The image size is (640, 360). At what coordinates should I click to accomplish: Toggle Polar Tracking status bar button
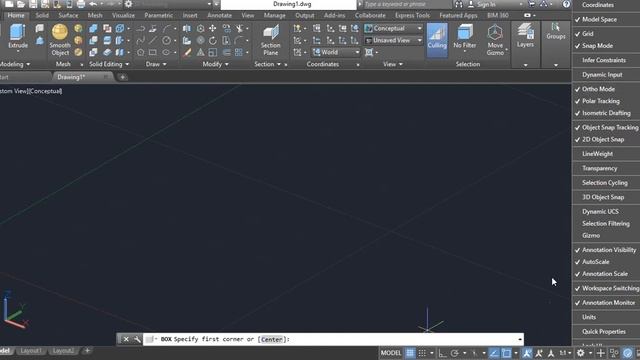[x=455, y=353]
